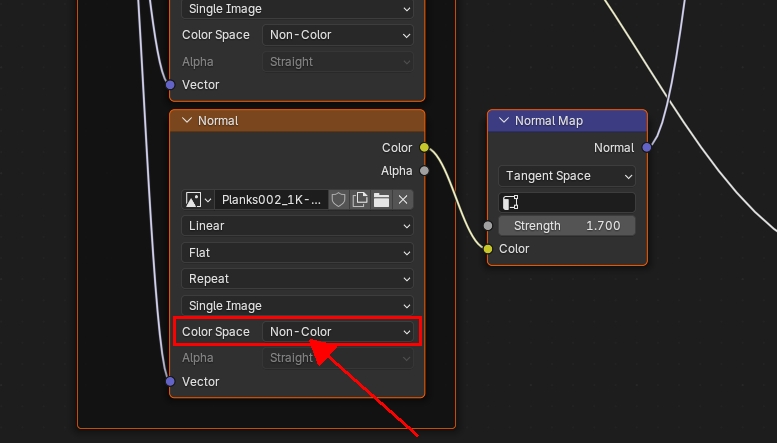This screenshot has height=443, width=777.
Task: Collapse the Normal image texture node
Action: [x=186, y=121]
